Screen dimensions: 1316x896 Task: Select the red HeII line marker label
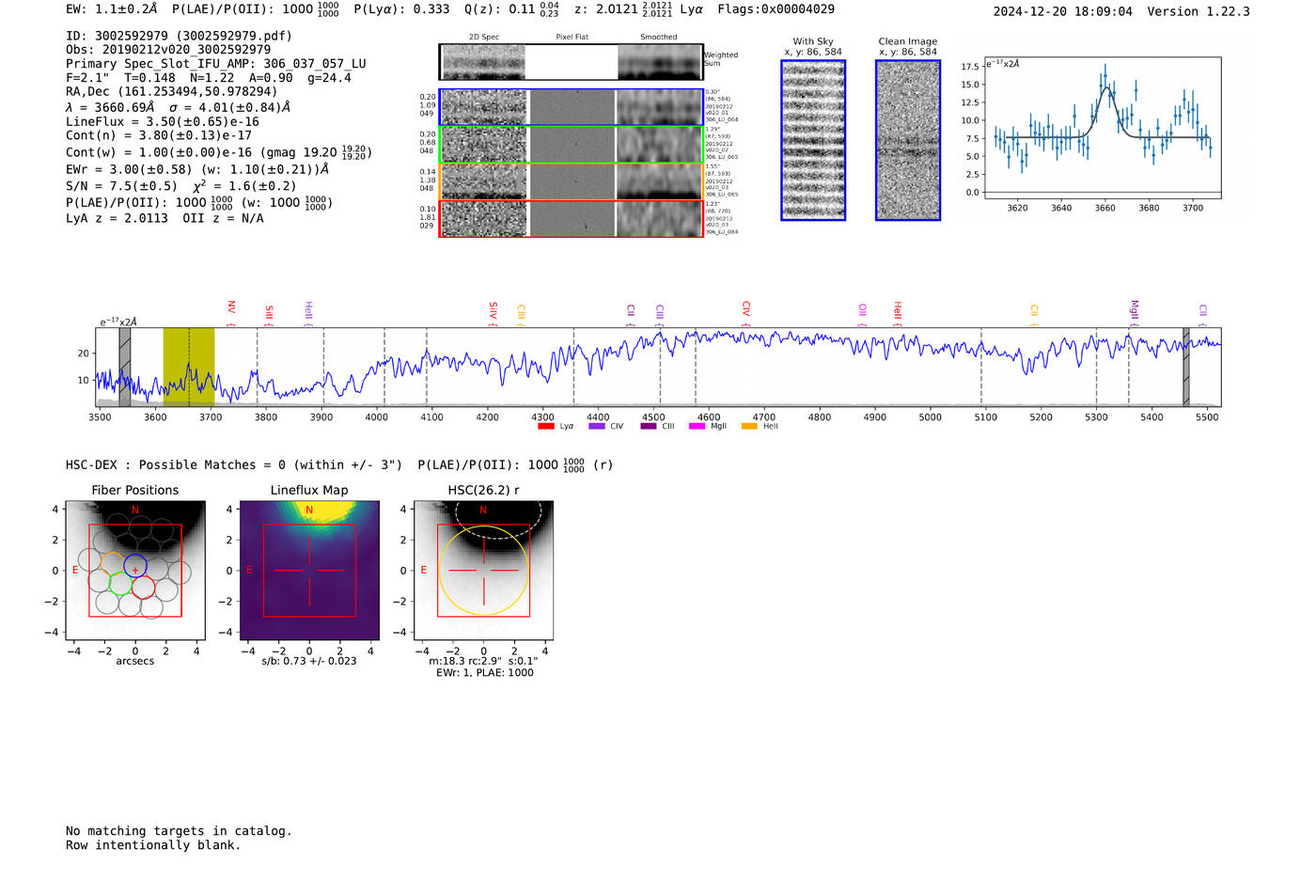pos(897,311)
